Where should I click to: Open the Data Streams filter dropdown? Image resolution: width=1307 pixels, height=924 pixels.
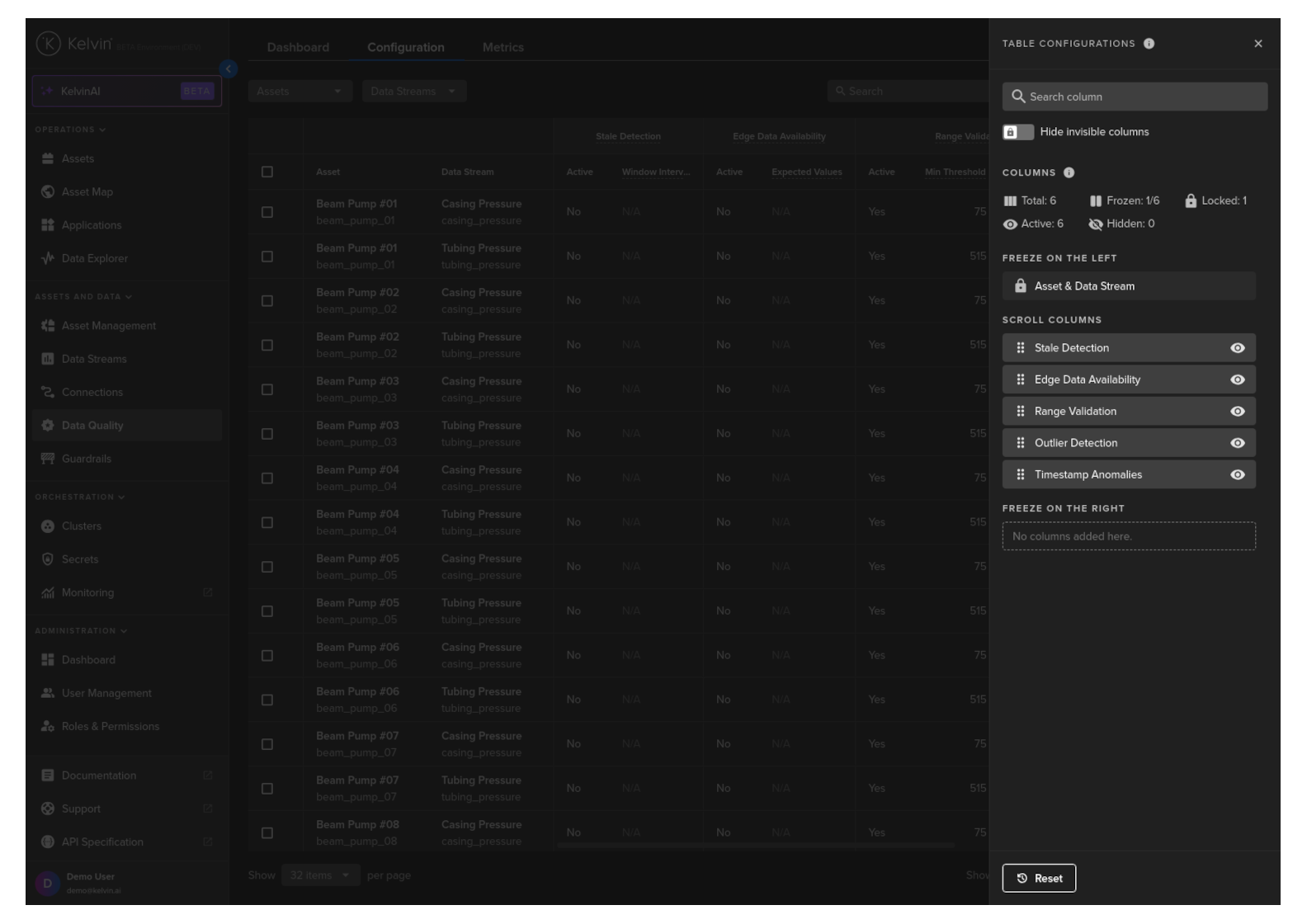point(413,92)
